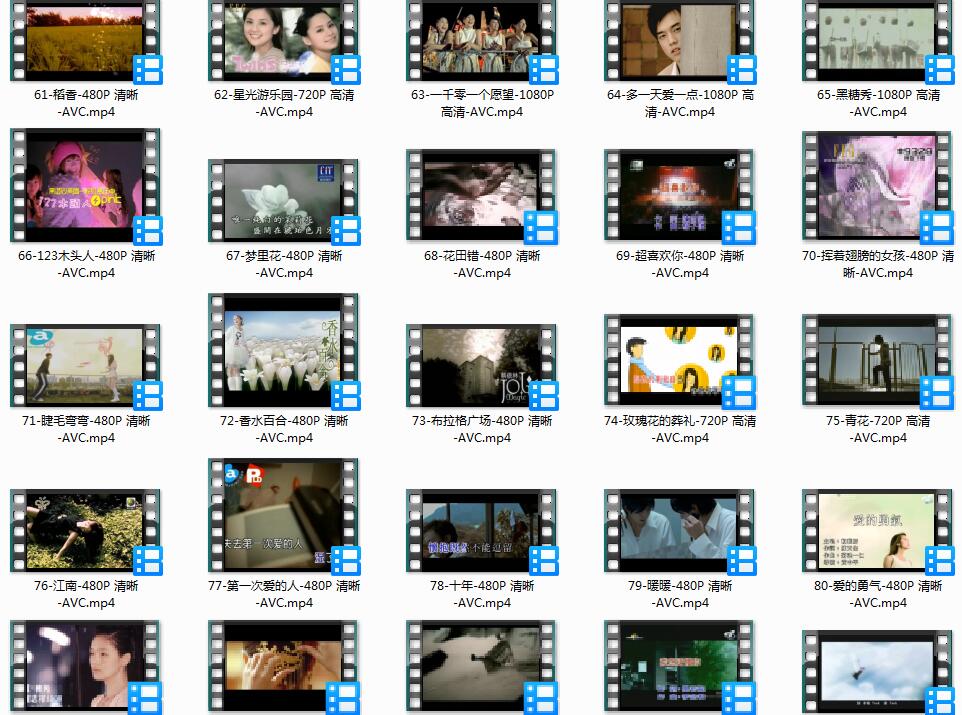Click the label "78-十年-480P 清晰-AVC.mp4"
This screenshot has width=962, height=715.
(482, 594)
